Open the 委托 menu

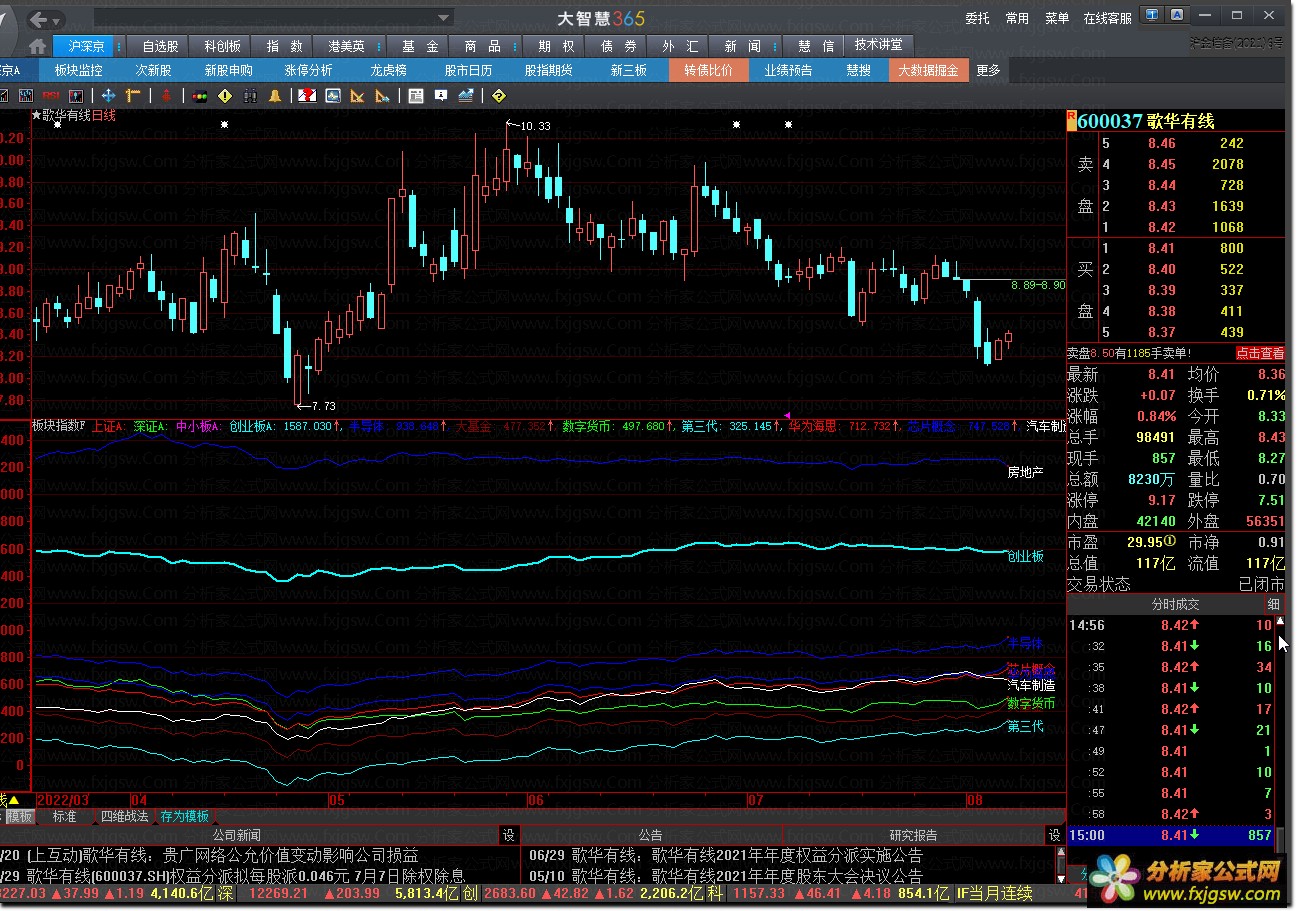tap(977, 18)
